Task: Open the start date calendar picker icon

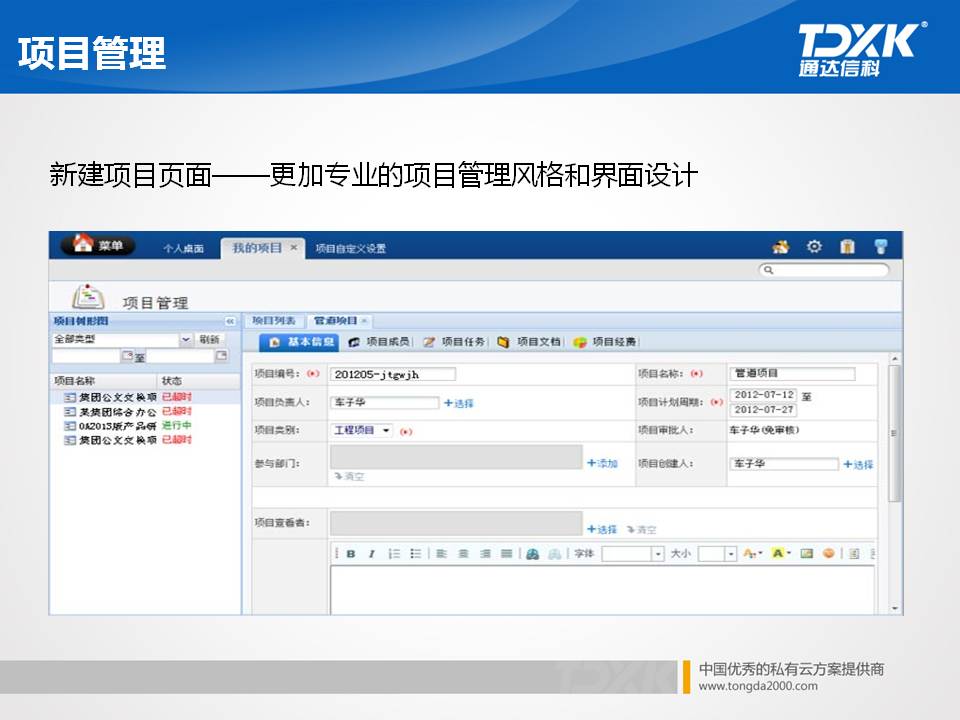Action: 127,355
